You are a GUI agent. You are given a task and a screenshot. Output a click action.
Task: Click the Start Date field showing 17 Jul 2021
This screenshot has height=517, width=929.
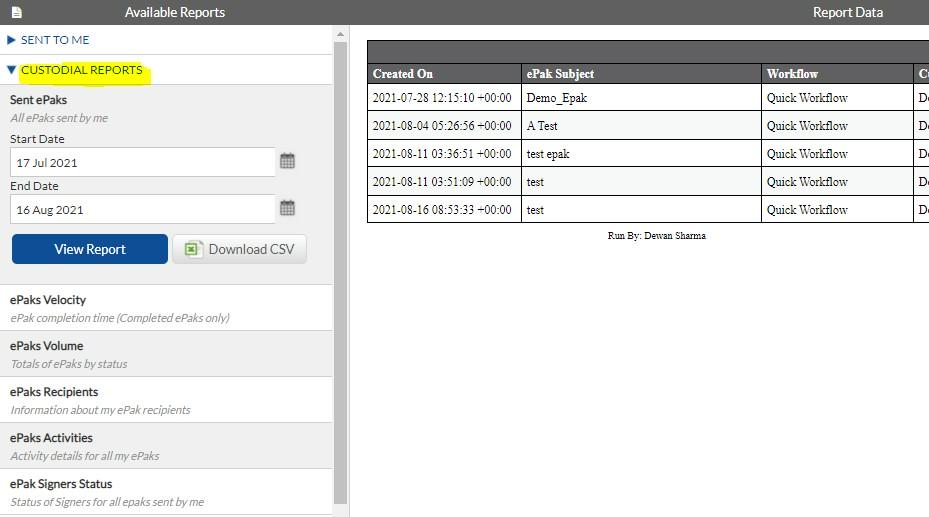pyautogui.click(x=143, y=162)
